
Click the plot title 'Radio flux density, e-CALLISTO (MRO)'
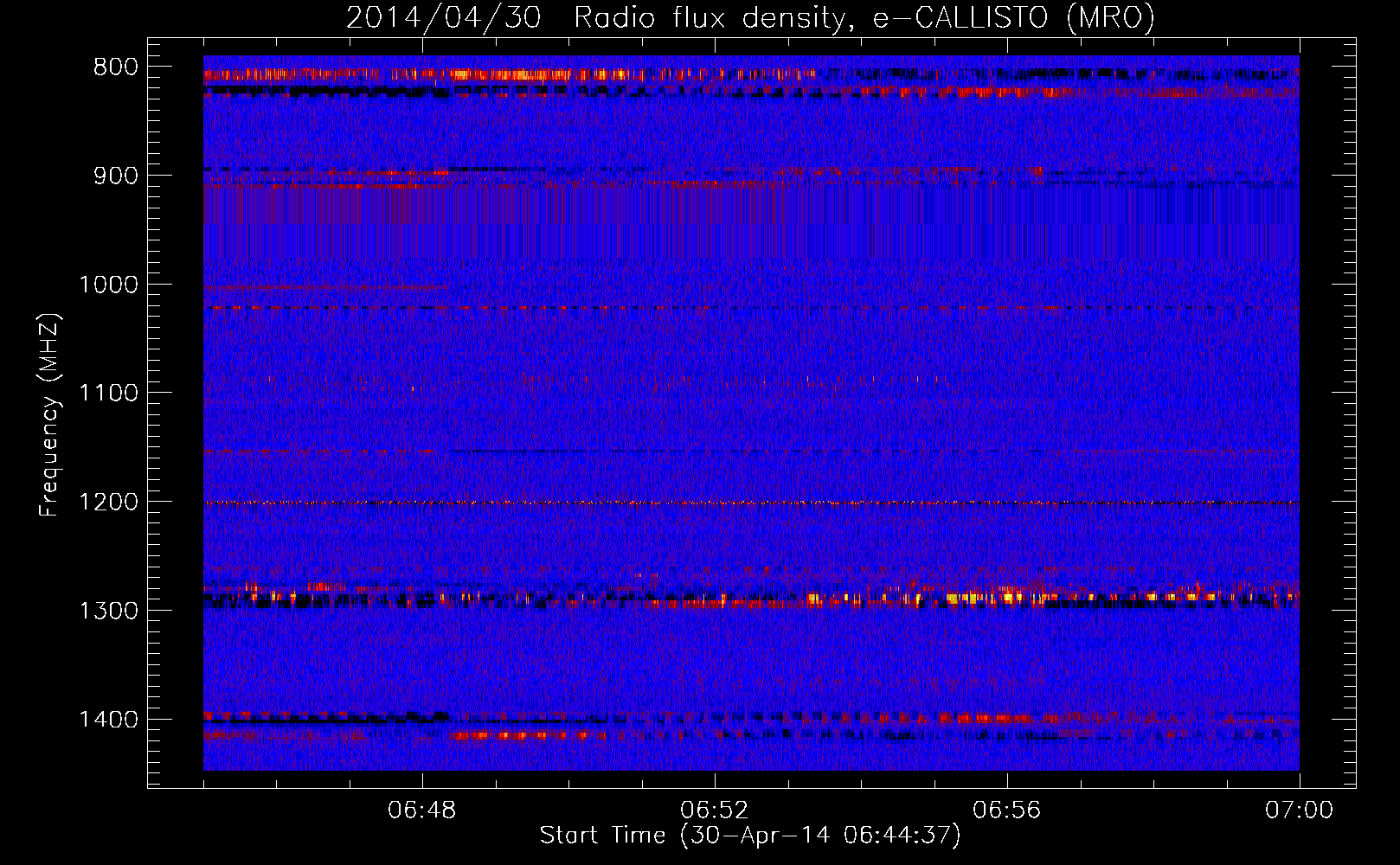pos(864,17)
